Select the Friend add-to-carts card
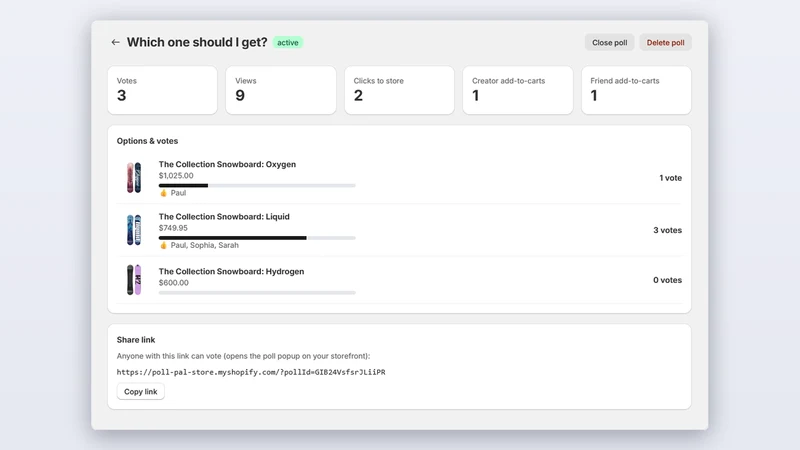 click(636, 90)
